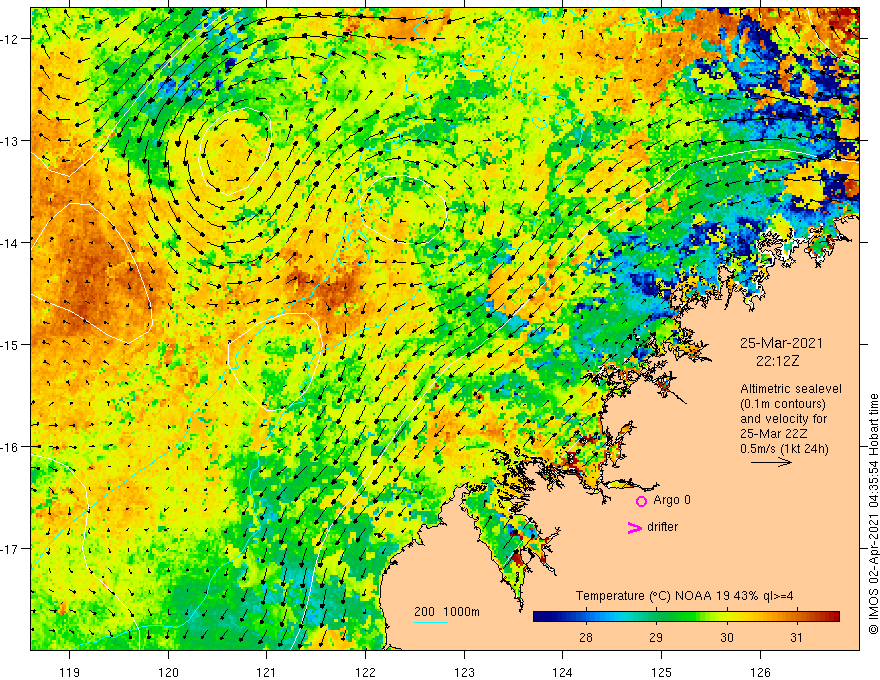Click longitude label 124

pos(563,672)
